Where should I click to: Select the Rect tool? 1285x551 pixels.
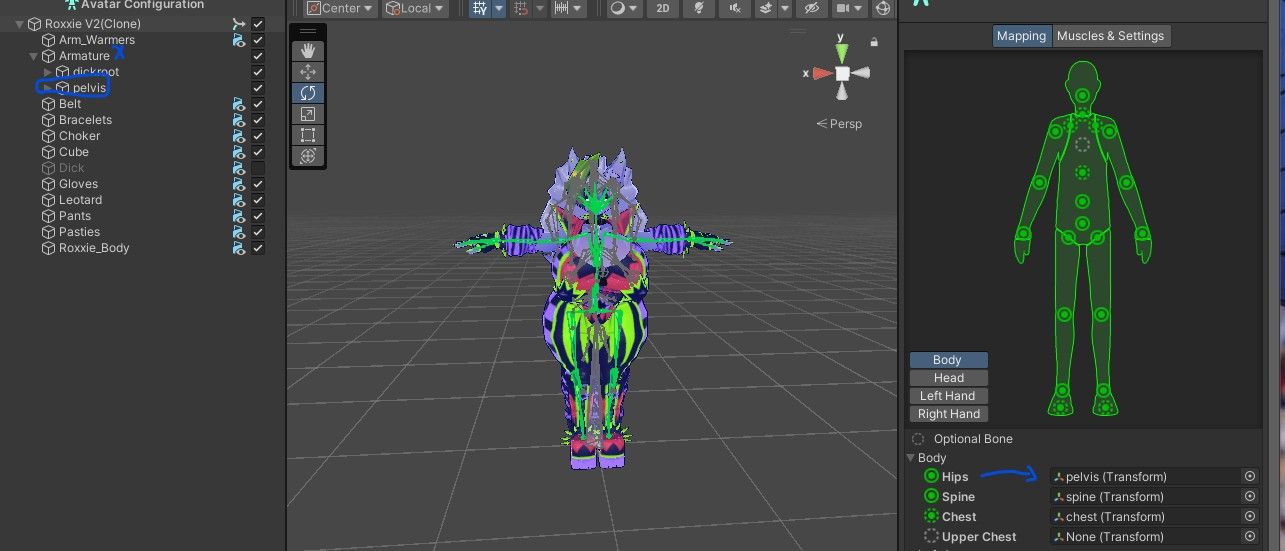coord(308,135)
